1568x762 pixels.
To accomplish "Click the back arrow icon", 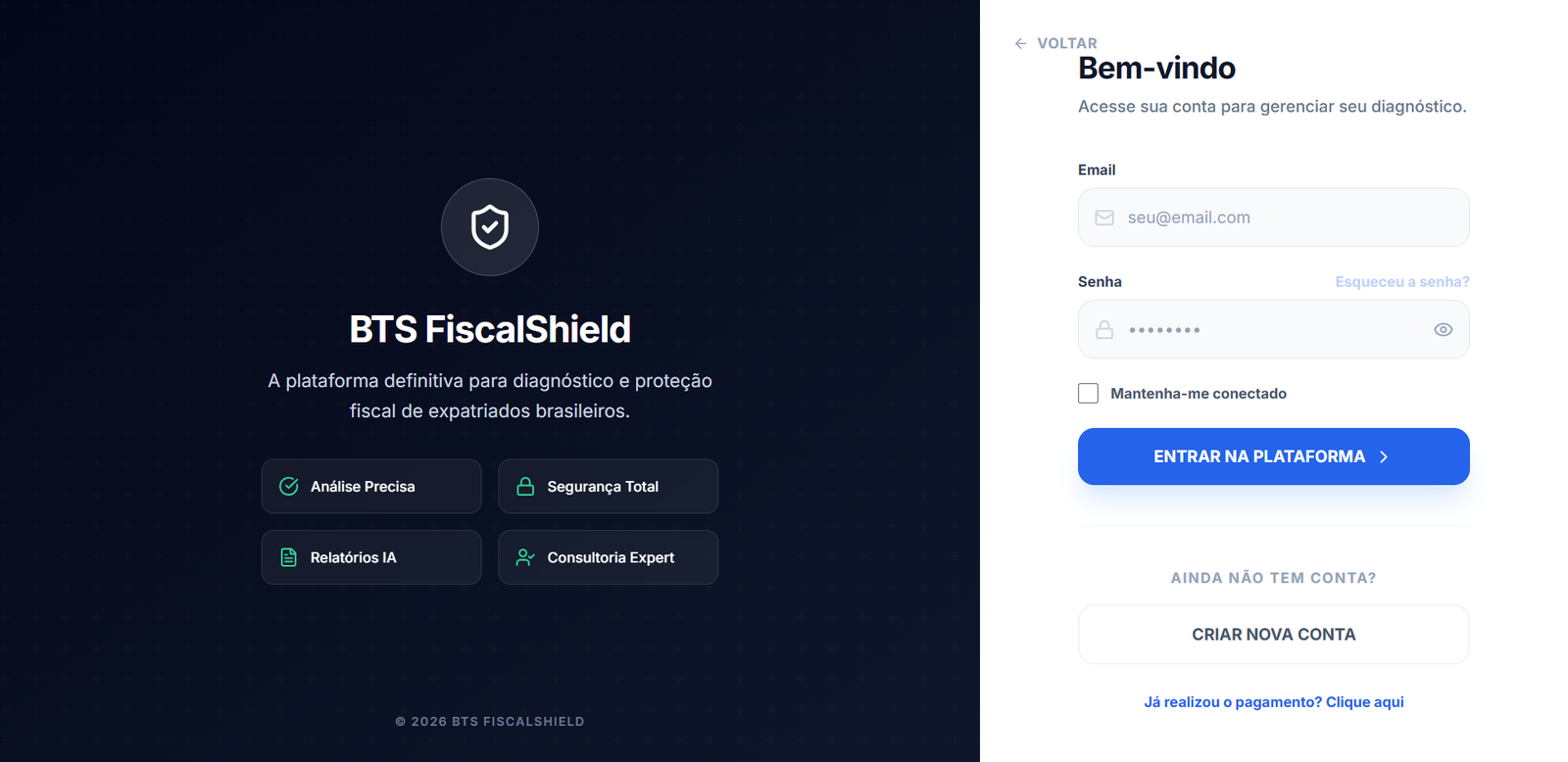I will coord(1020,43).
